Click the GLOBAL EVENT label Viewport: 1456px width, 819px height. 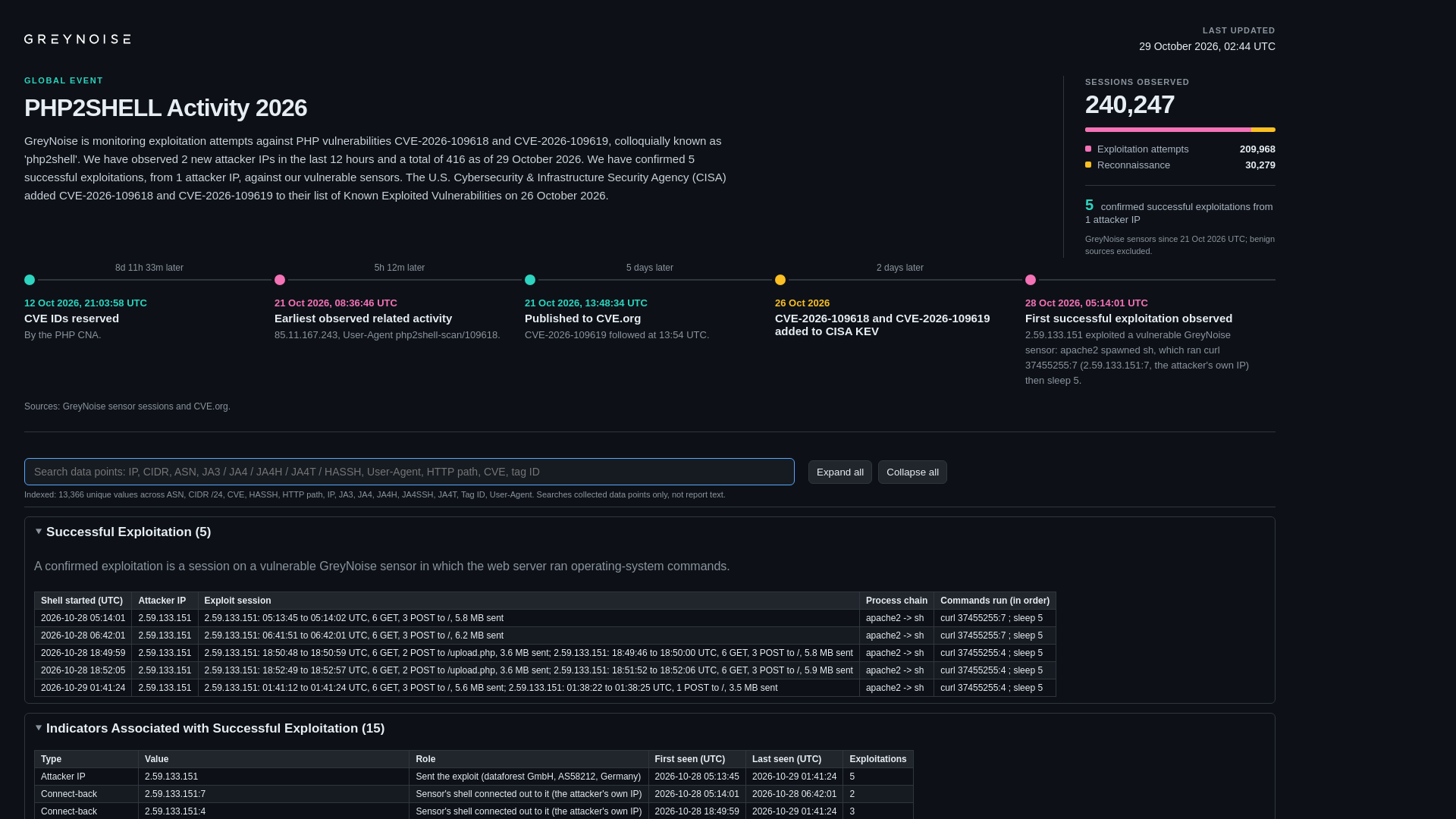coord(64,80)
